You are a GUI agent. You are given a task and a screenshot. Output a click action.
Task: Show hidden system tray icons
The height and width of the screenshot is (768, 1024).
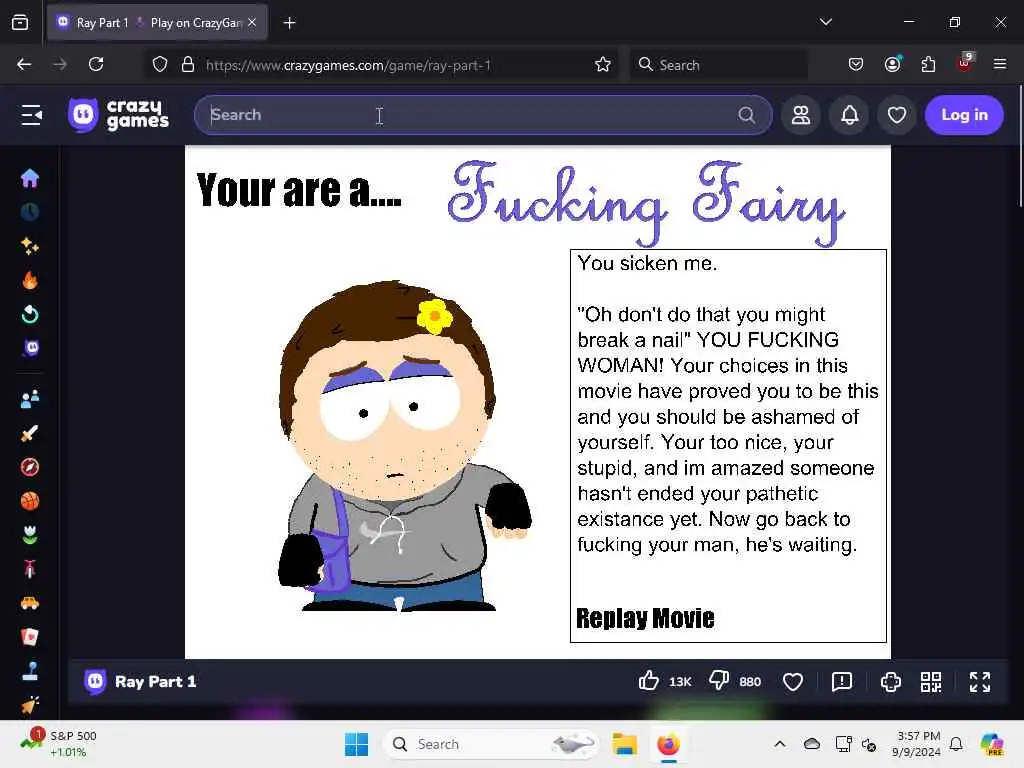click(780, 744)
